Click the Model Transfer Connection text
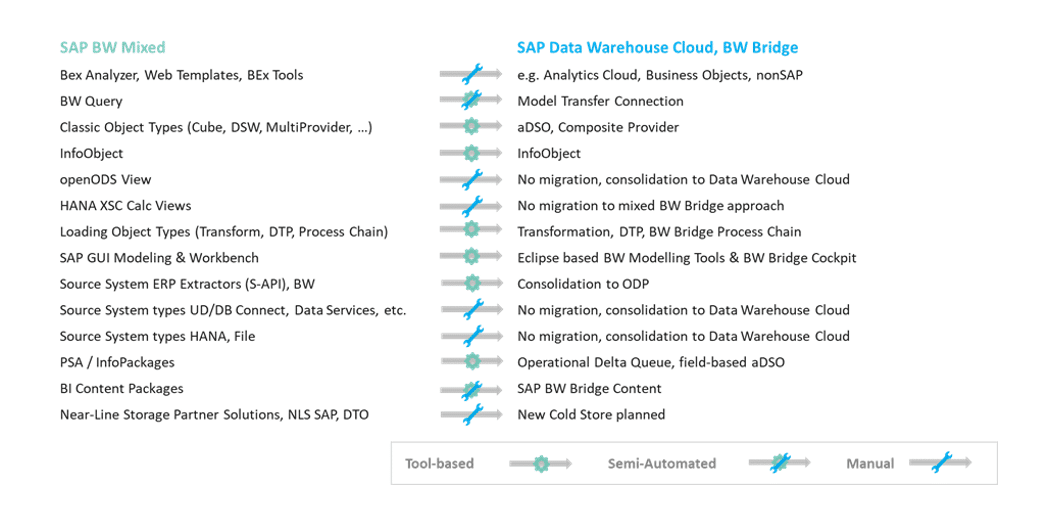This screenshot has height=517, width=1043. click(x=601, y=101)
